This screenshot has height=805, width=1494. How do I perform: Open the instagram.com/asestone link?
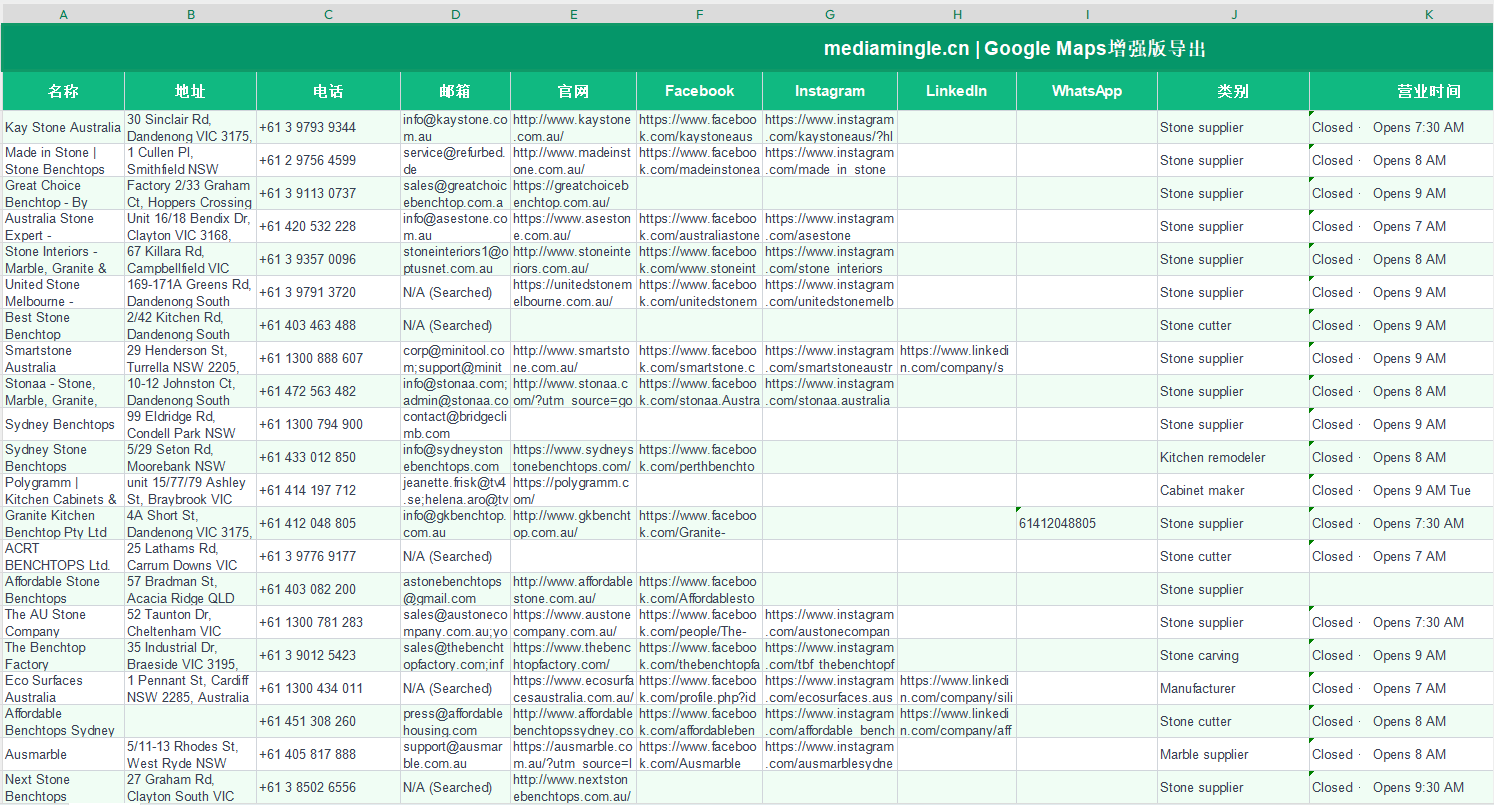tap(830, 226)
